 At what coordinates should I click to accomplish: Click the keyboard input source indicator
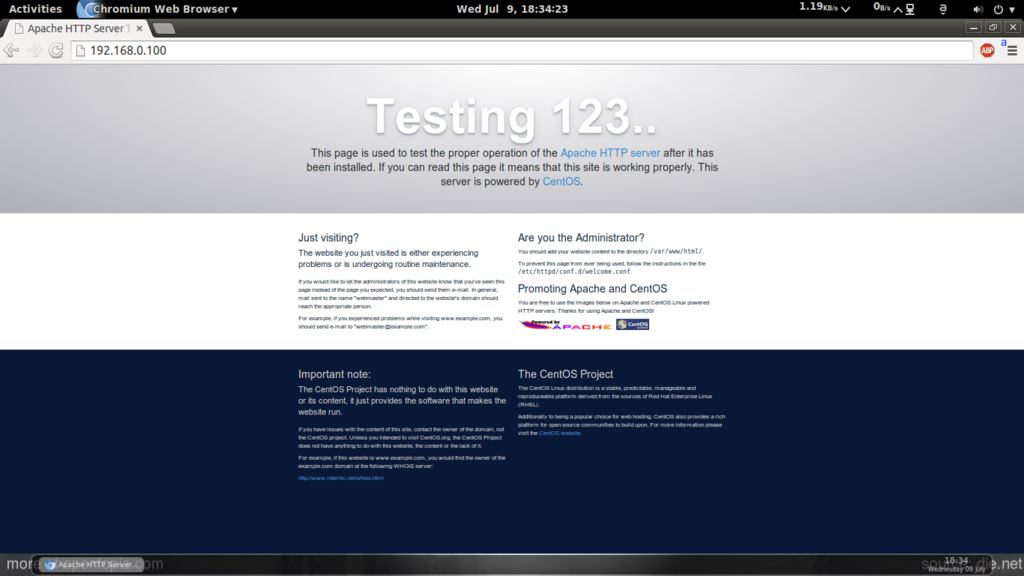[941, 9]
